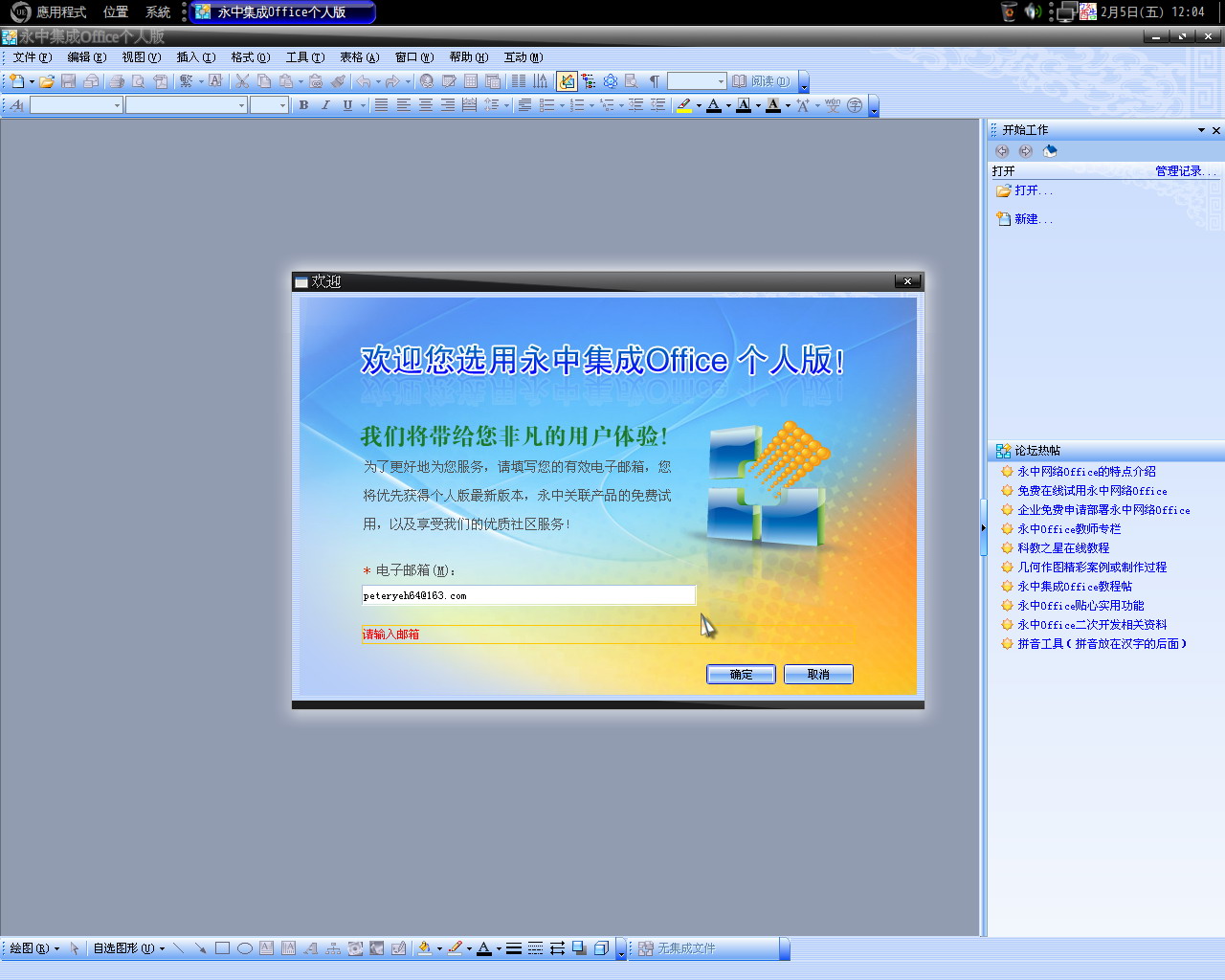Click the Undo arrow icon
The width and height of the screenshot is (1225, 980).
coord(363,81)
